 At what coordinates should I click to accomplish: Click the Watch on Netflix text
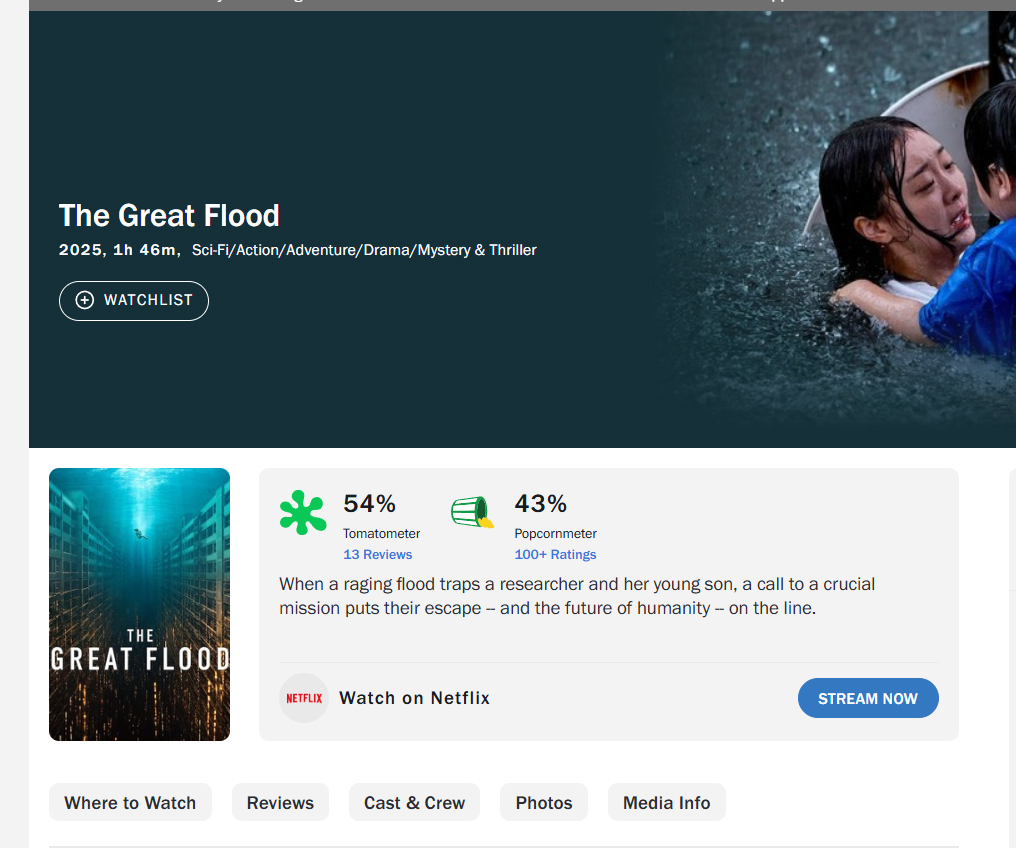pos(414,698)
